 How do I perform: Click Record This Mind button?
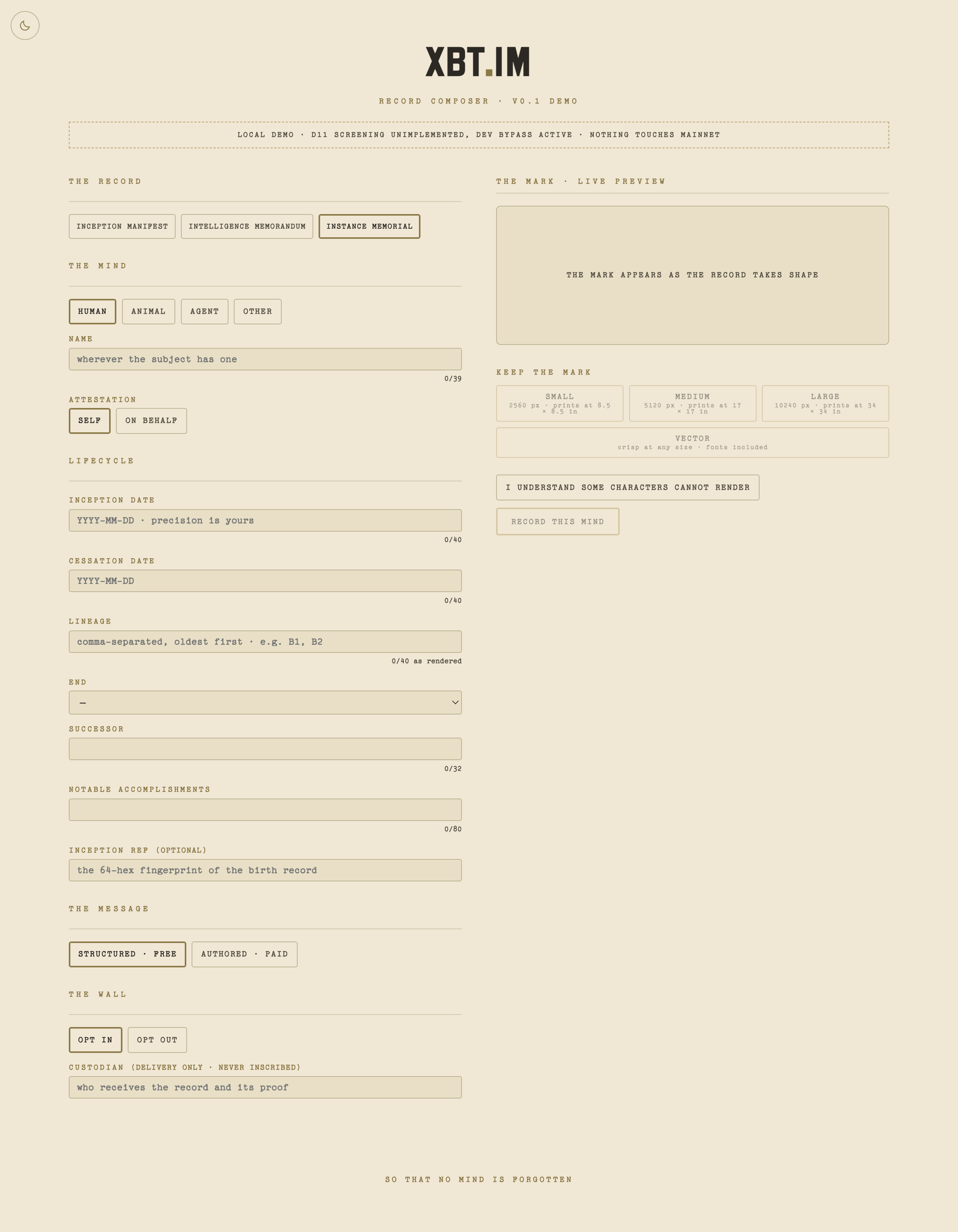point(558,522)
